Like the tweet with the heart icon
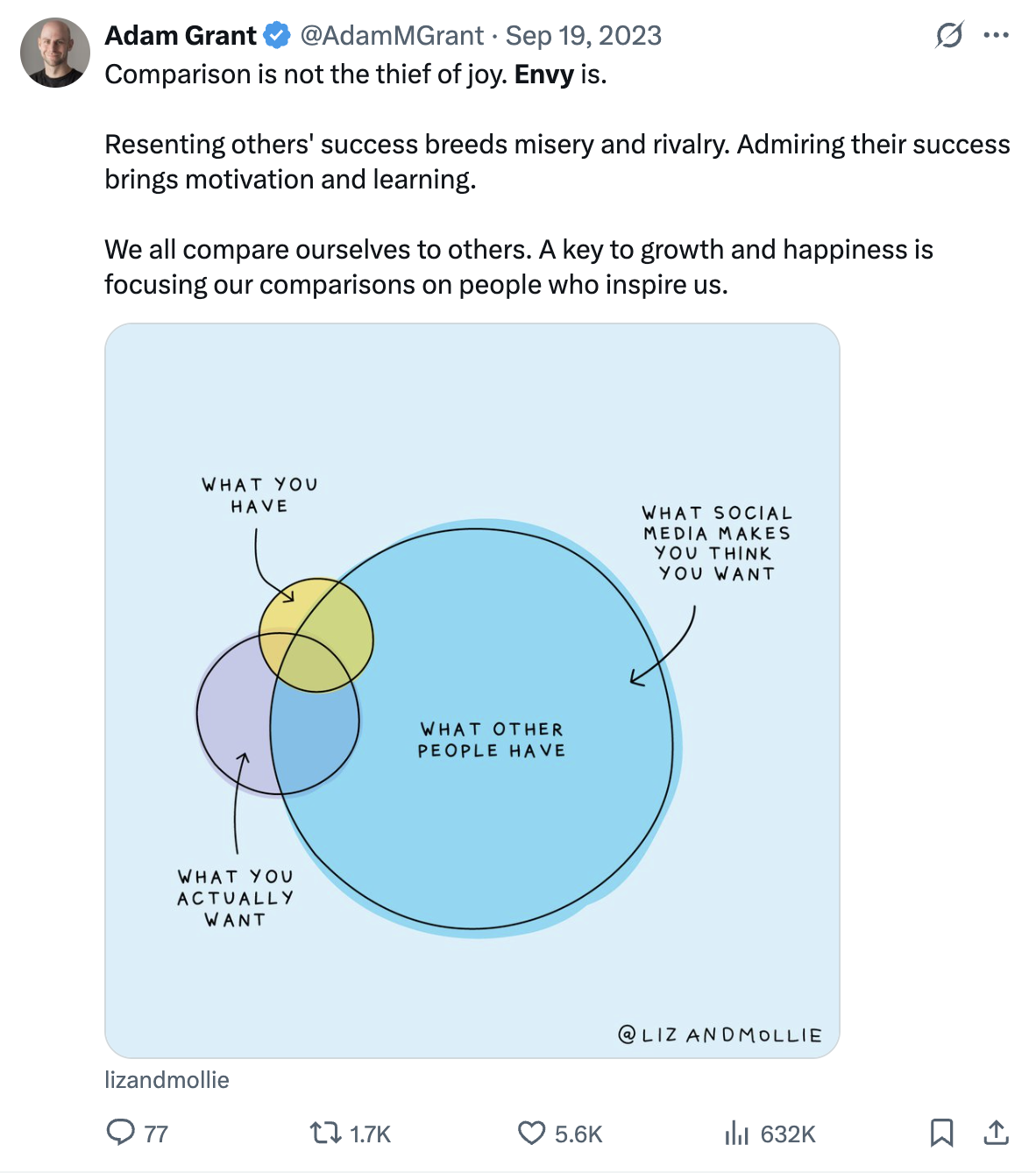Screen dimensions: 1036x1173 [x=531, y=1133]
